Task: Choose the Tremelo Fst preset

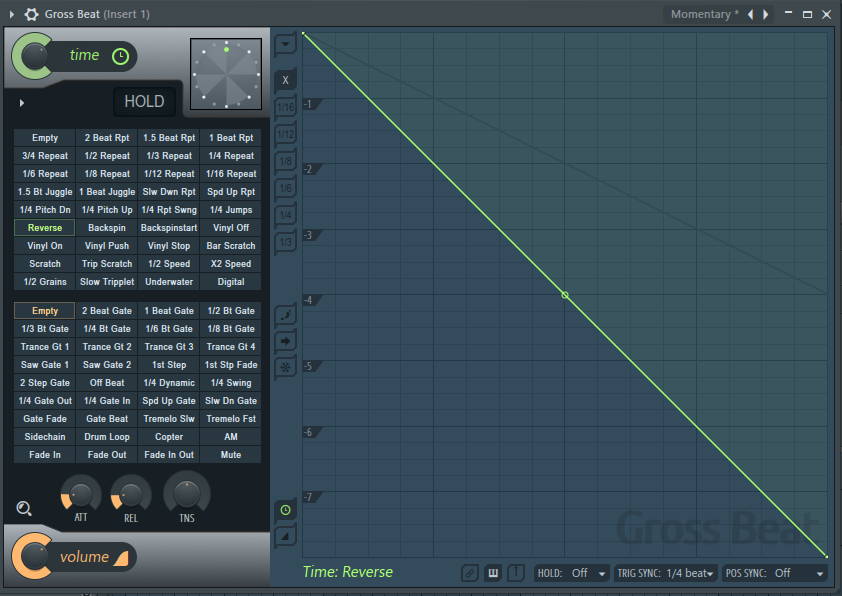Action: point(231,419)
